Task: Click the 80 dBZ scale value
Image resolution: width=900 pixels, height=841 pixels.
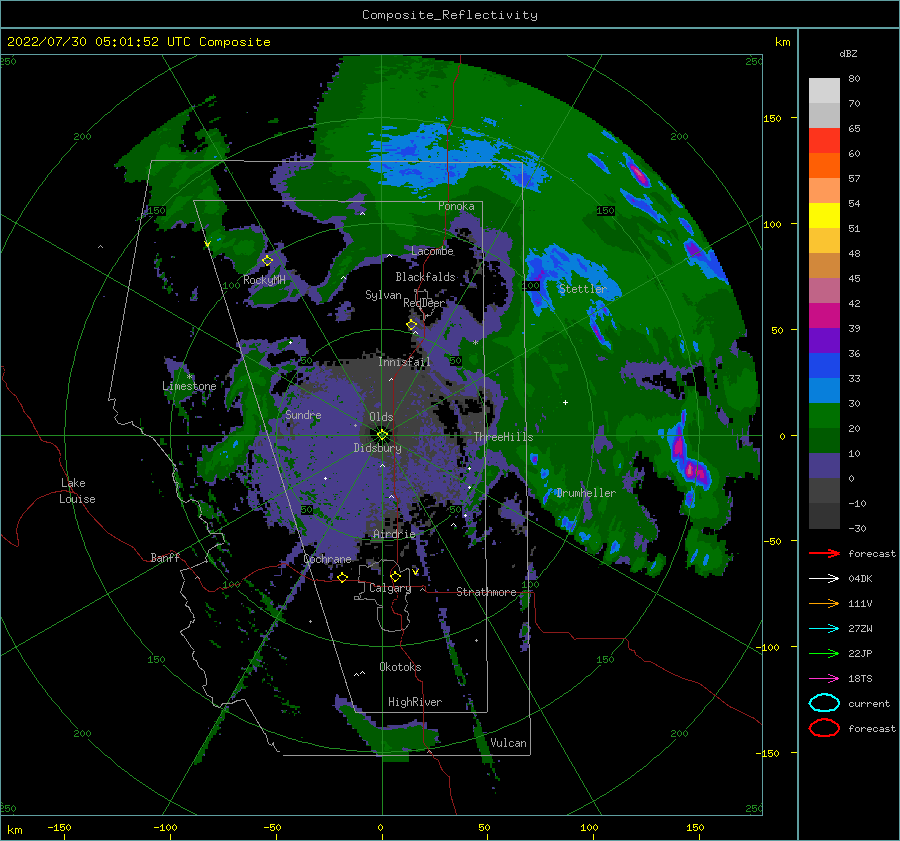Action: pyautogui.click(x=854, y=79)
